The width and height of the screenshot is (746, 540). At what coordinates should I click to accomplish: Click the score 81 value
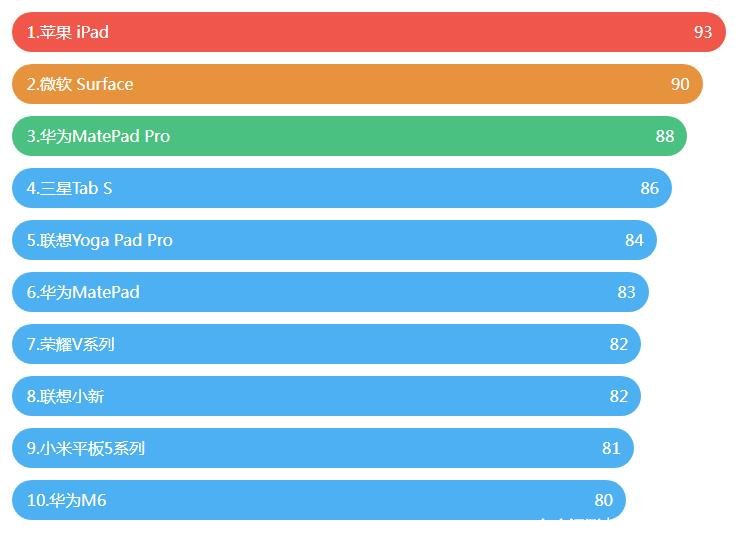point(611,448)
